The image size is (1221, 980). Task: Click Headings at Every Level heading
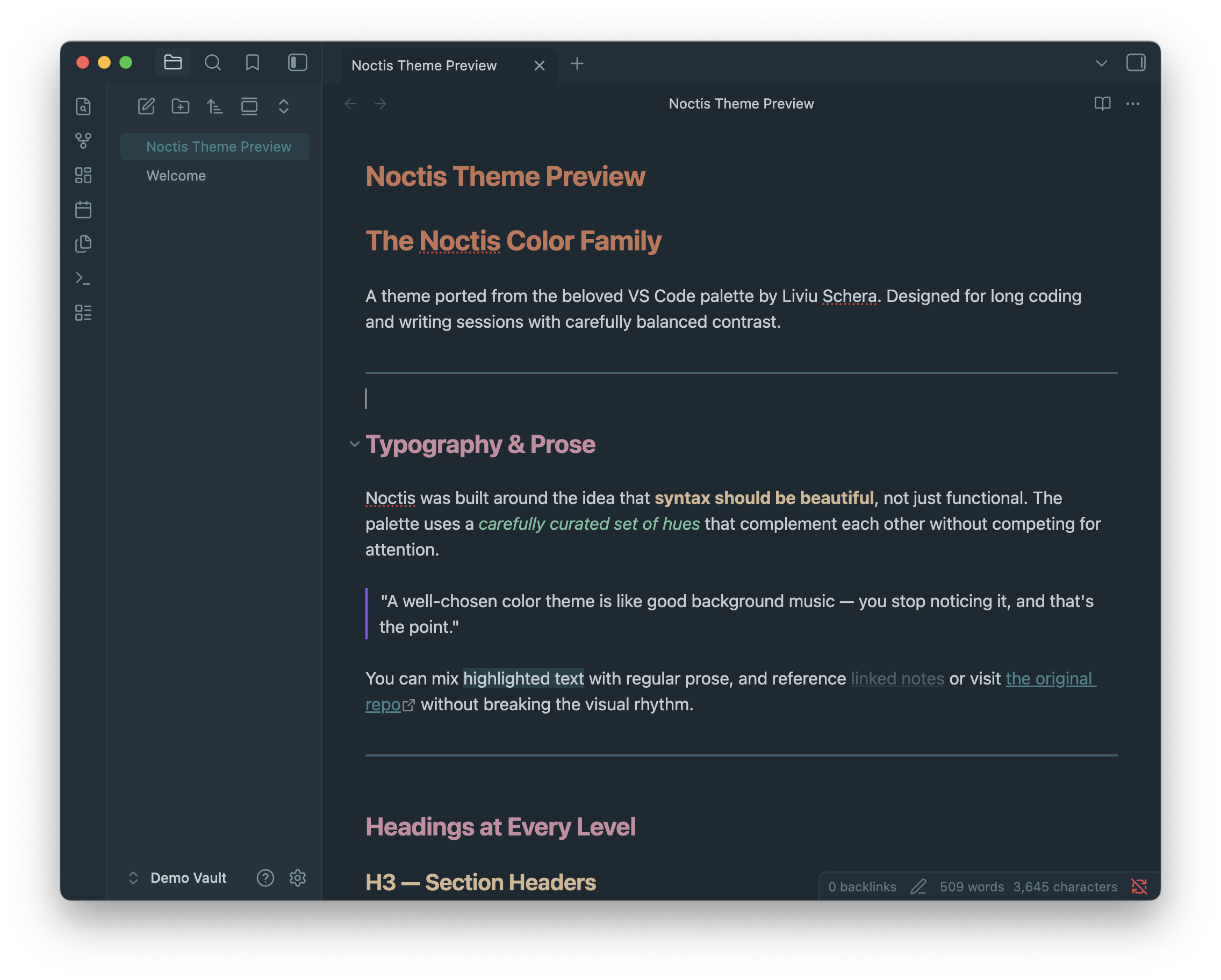[500, 826]
